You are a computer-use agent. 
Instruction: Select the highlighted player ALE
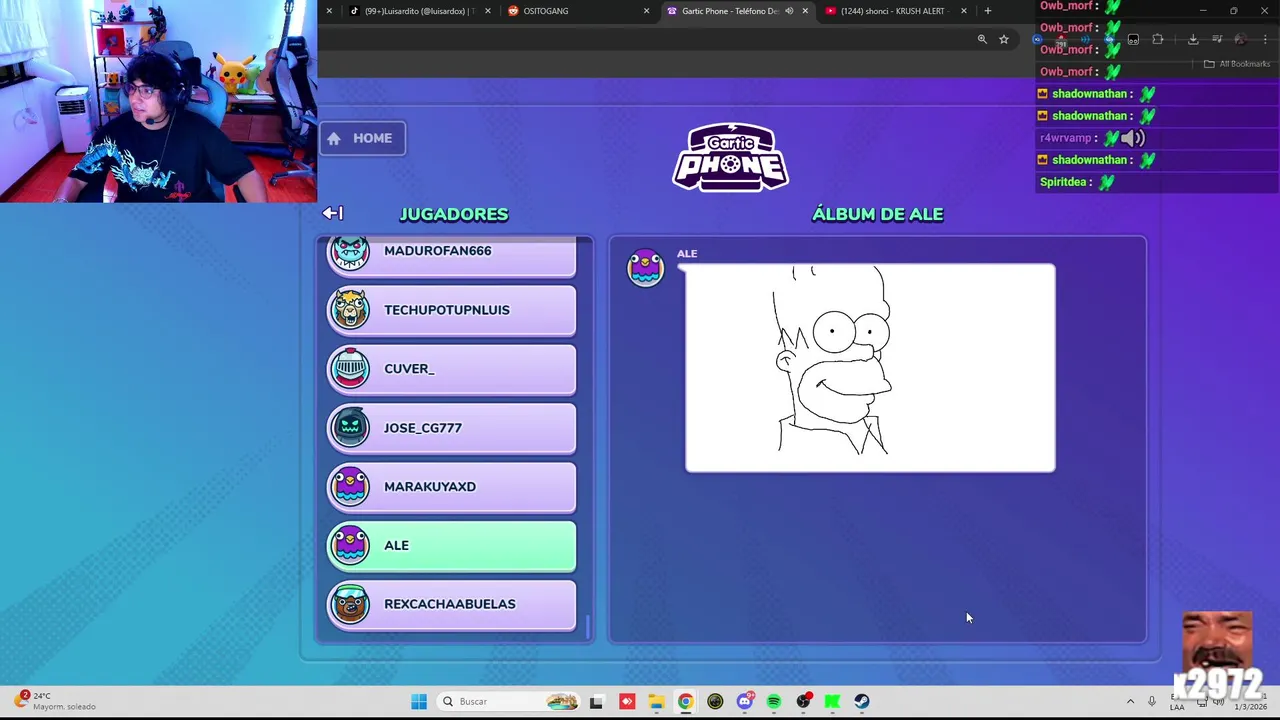point(452,546)
